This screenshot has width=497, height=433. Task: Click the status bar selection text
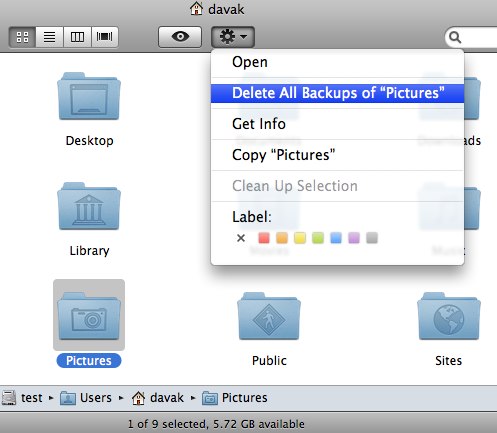click(216, 424)
